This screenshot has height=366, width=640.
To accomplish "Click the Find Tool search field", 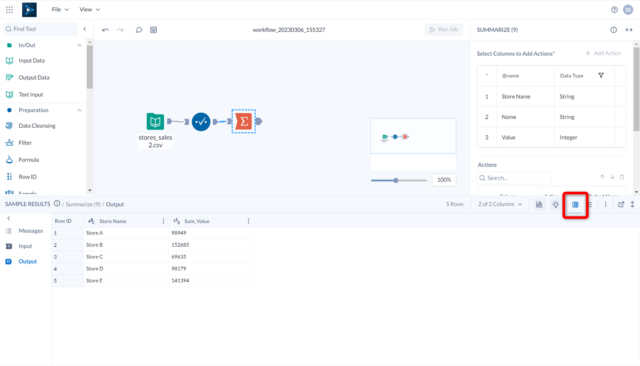I will [x=40, y=29].
